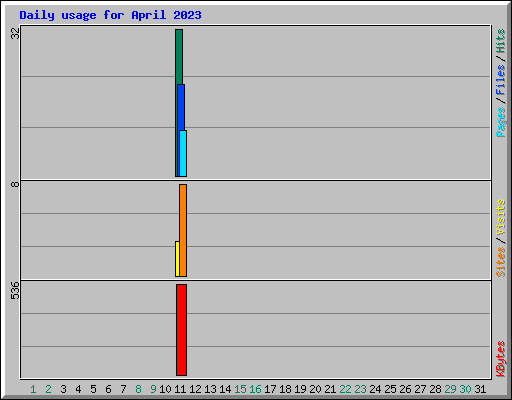Image resolution: width=512 pixels, height=400 pixels.
Task: Click day 22 on the x-axis
Action: (345, 389)
